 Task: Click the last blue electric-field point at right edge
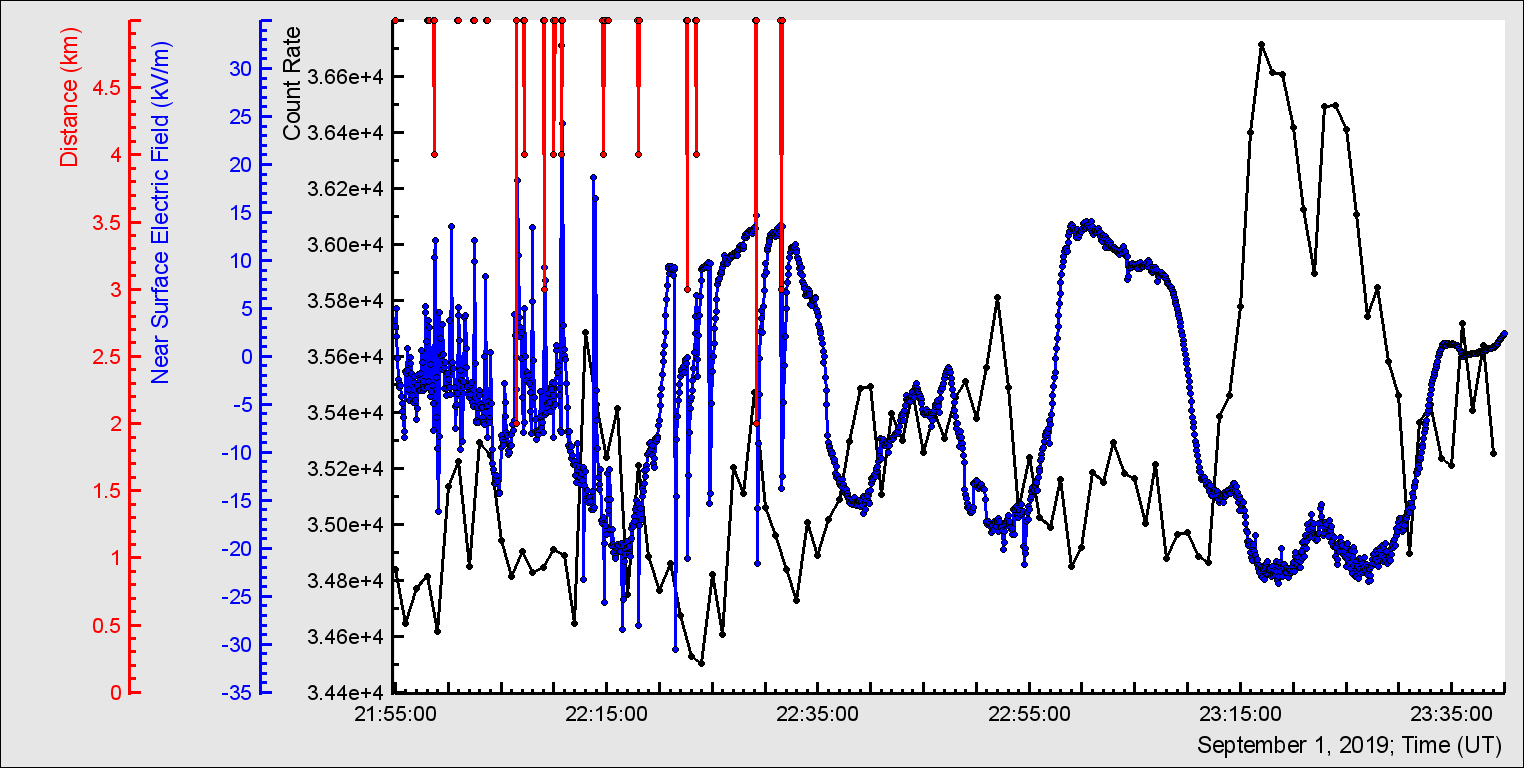(1504, 334)
